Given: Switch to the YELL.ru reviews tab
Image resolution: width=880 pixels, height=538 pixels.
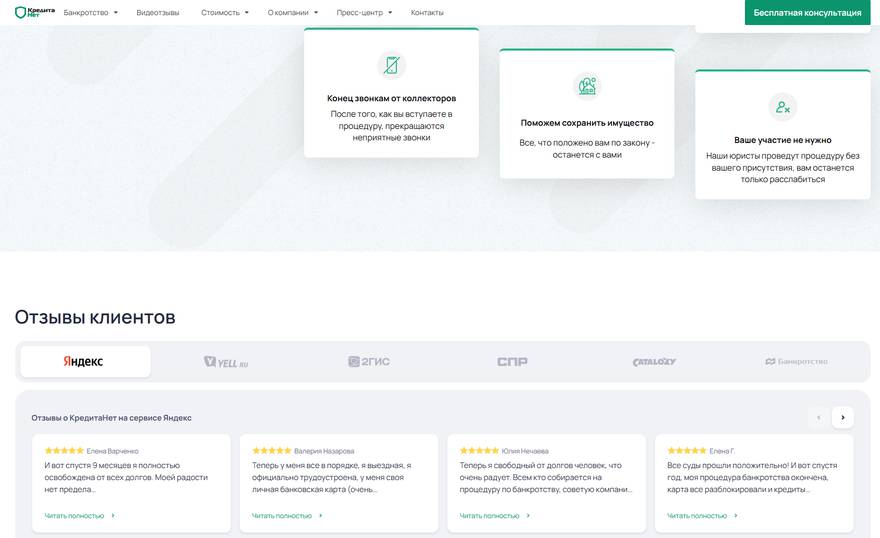Looking at the screenshot, I should tap(226, 361).
